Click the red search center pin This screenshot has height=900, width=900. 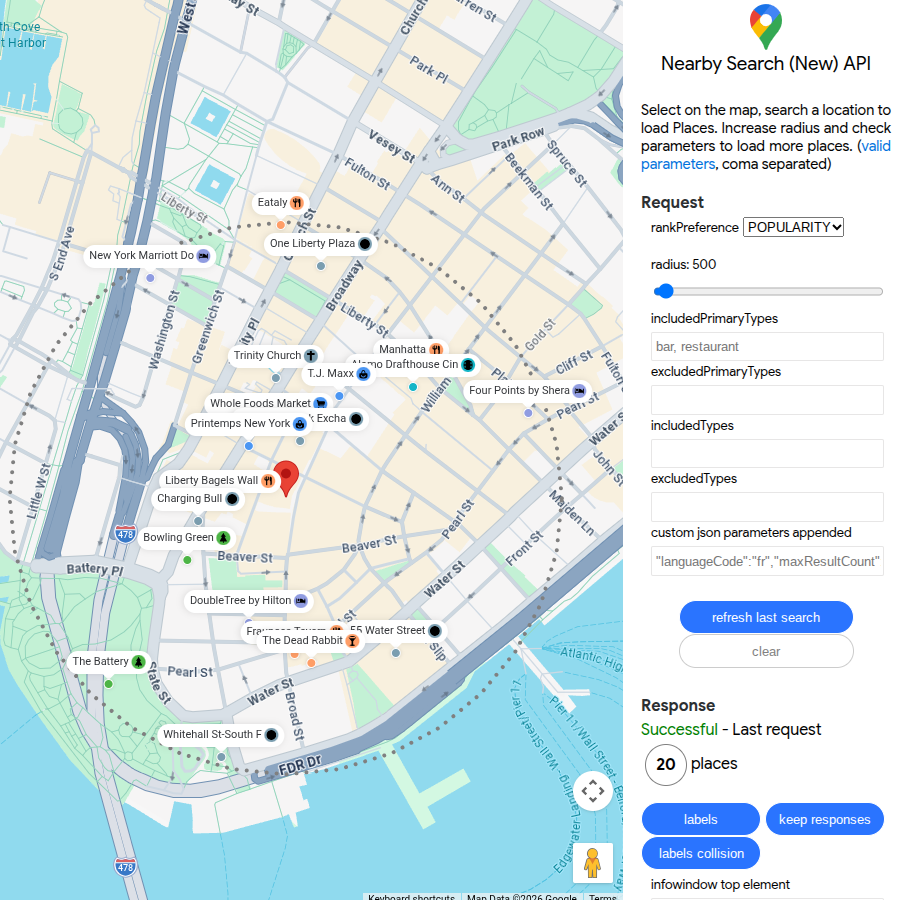286,478
